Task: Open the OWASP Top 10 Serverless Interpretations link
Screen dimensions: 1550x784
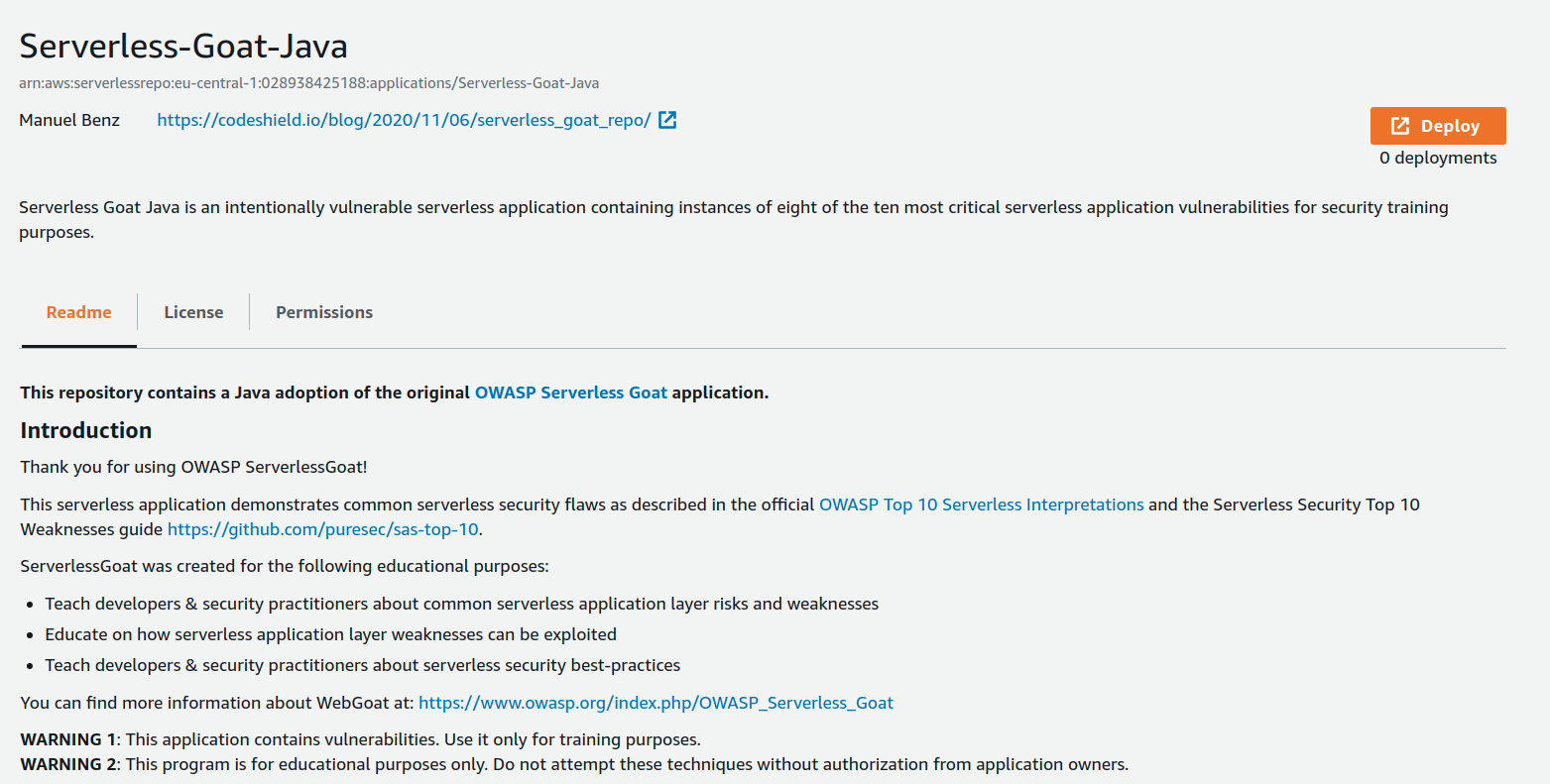Action: [x=981, y=504]
